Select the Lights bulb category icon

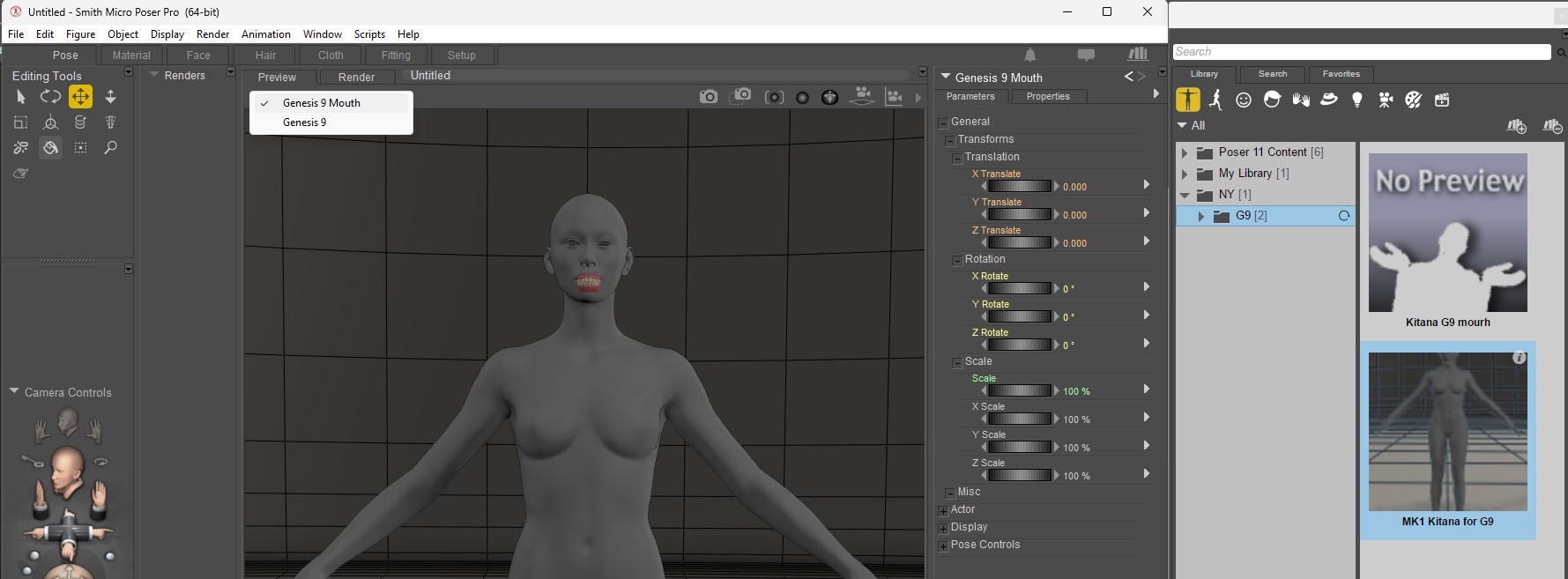click(x=1357, y=100)
